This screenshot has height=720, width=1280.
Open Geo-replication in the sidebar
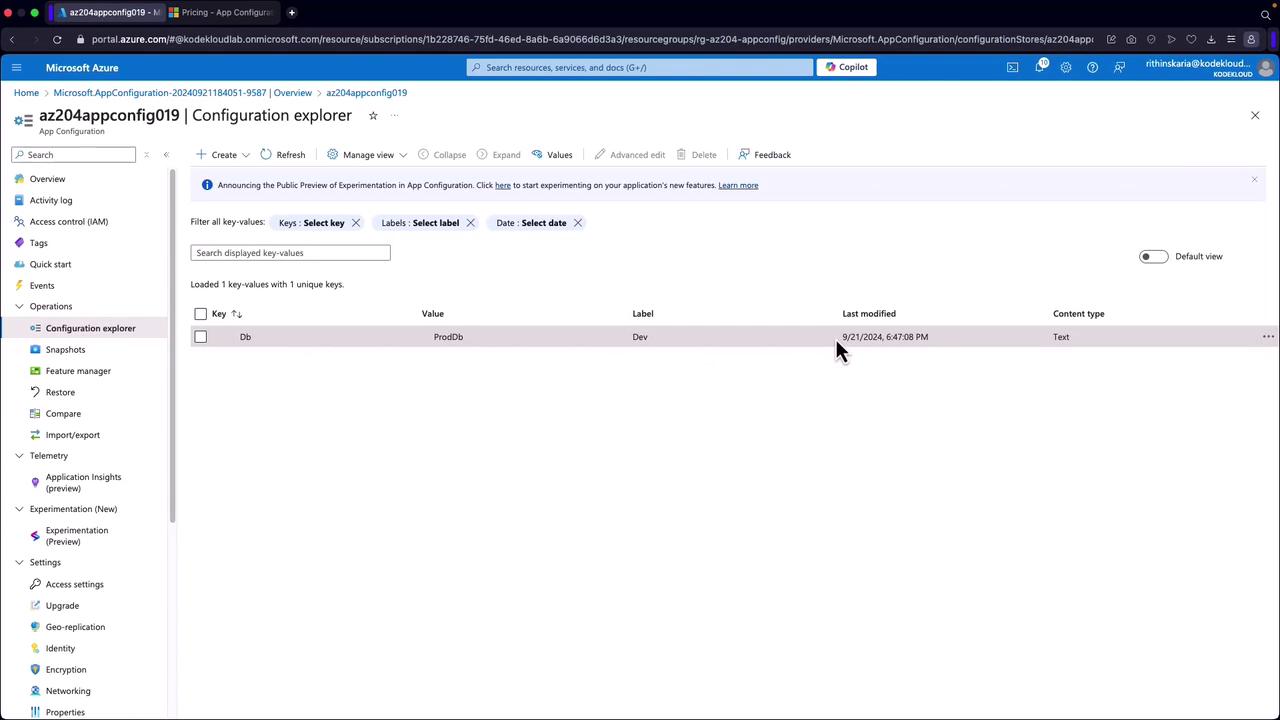(x=75, y=627)
